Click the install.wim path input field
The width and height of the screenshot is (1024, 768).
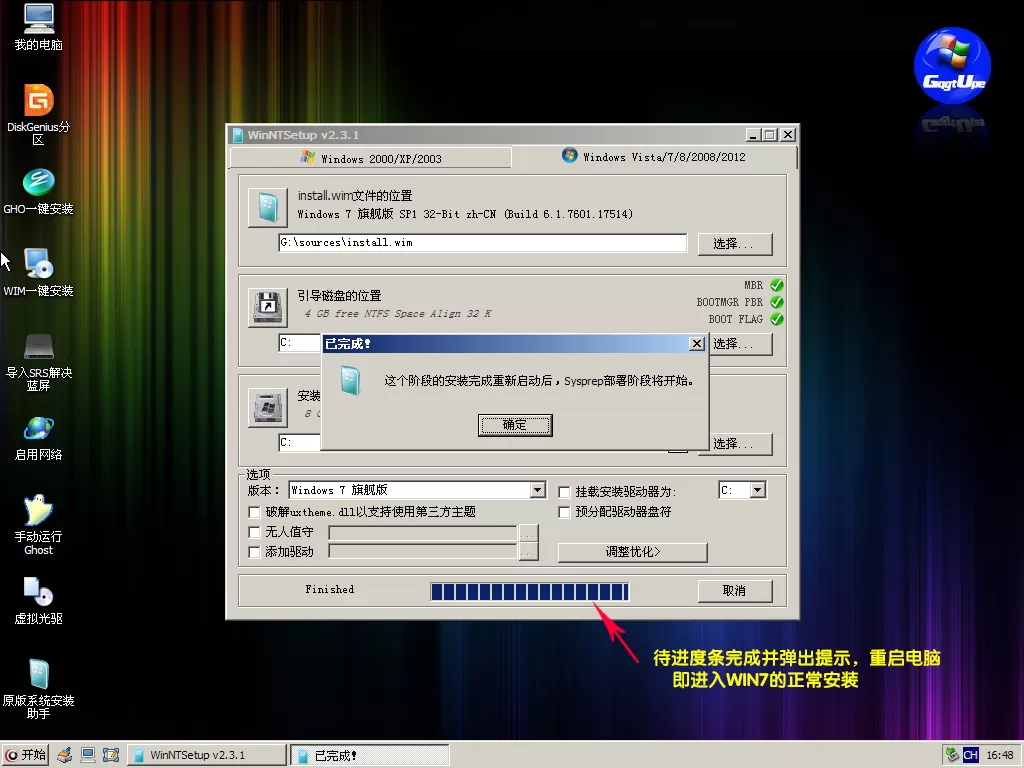coord(482,243)
